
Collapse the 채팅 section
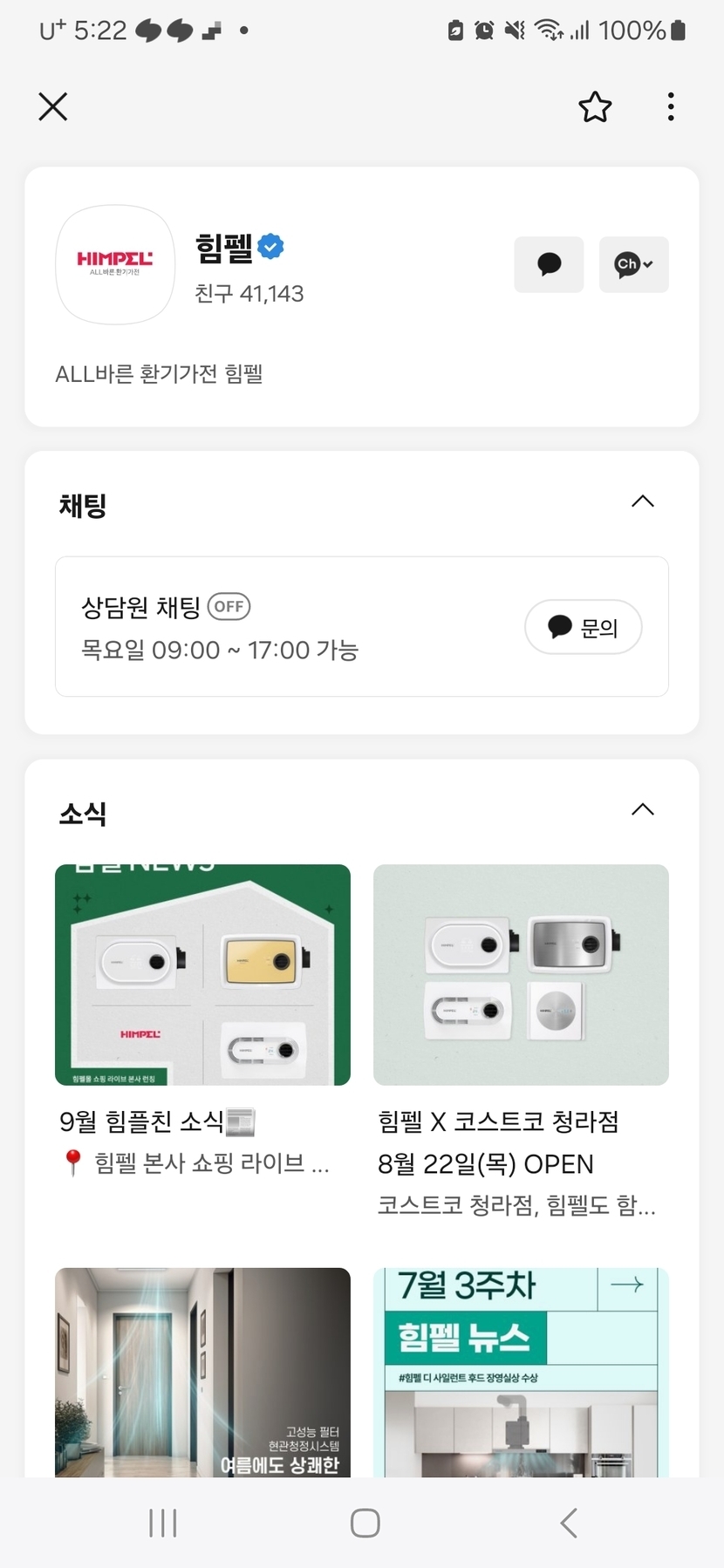click(x=642, y=501)
